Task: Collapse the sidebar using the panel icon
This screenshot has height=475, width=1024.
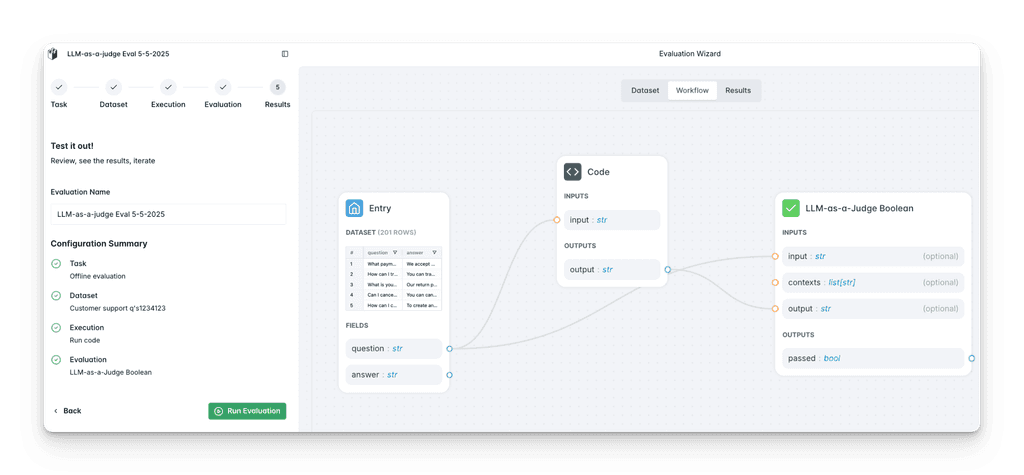Action: [x=285, y=54]
